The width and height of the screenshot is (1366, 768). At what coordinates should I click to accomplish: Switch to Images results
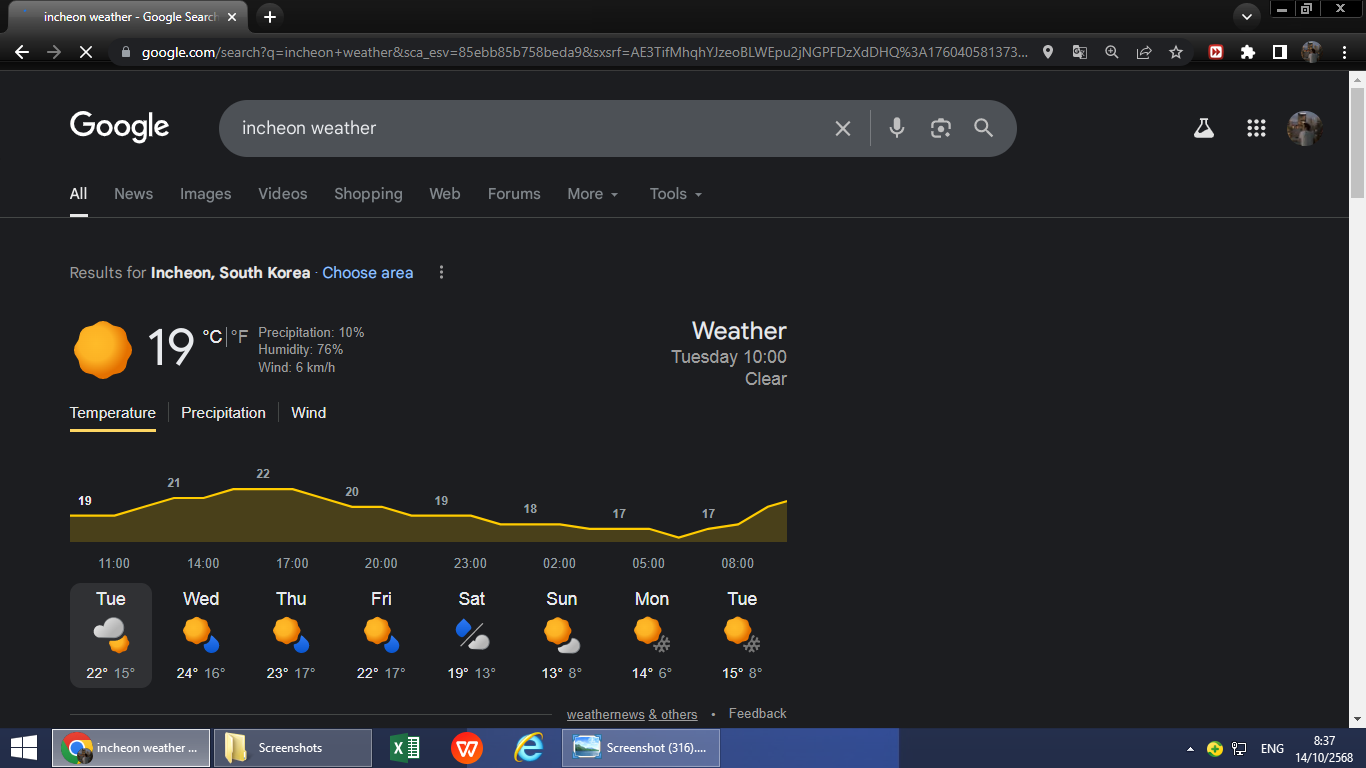[205, 194]
